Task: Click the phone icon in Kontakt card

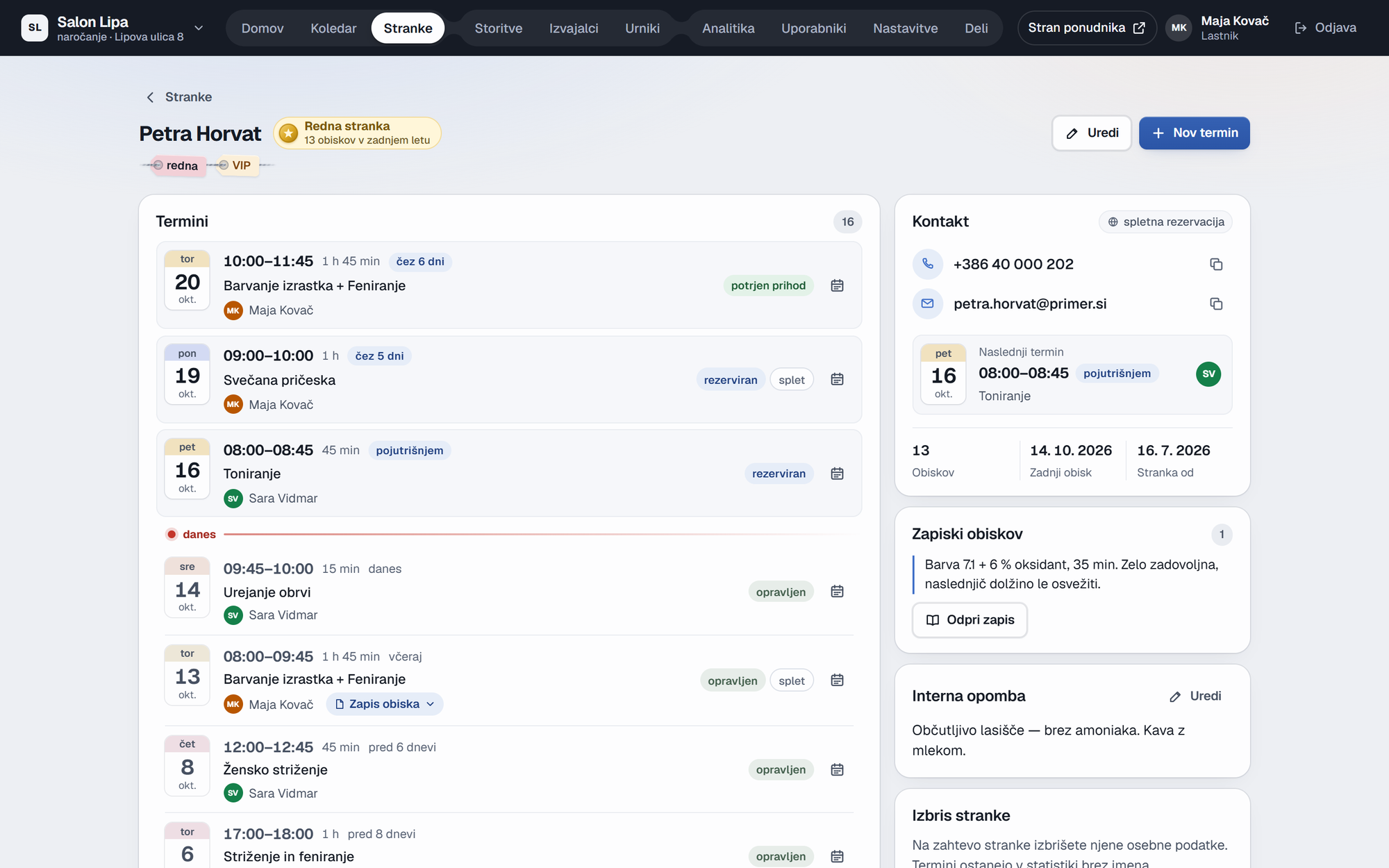Action: (x=927, y=264)
